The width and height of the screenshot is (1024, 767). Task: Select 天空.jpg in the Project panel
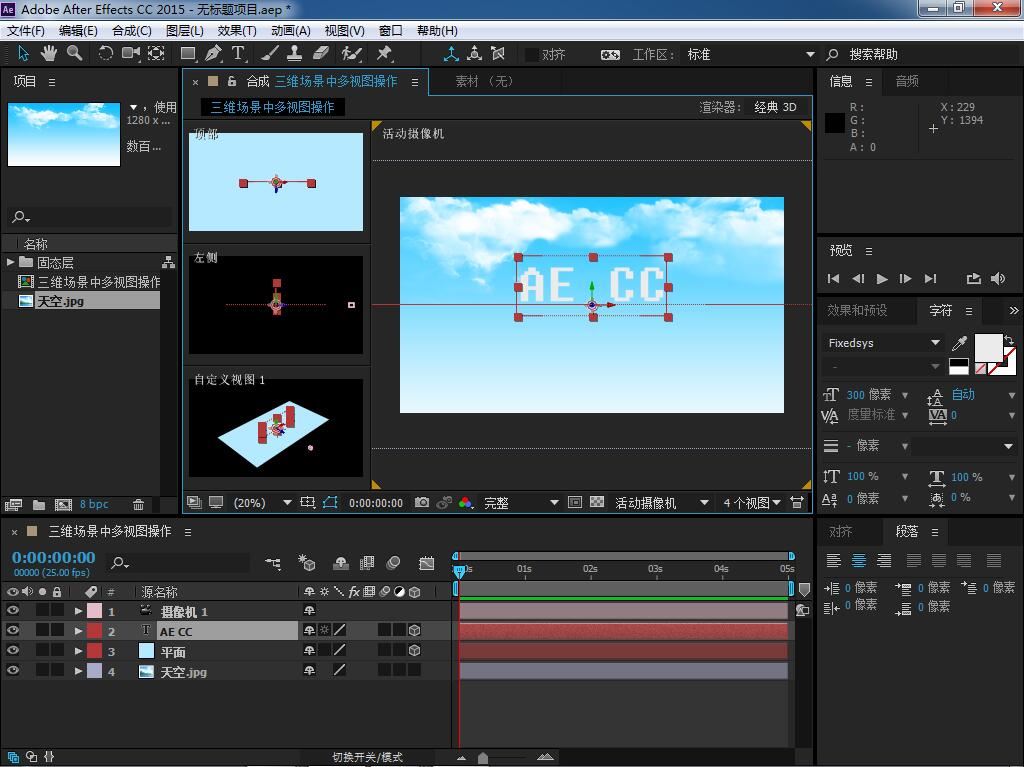(60, 301)
